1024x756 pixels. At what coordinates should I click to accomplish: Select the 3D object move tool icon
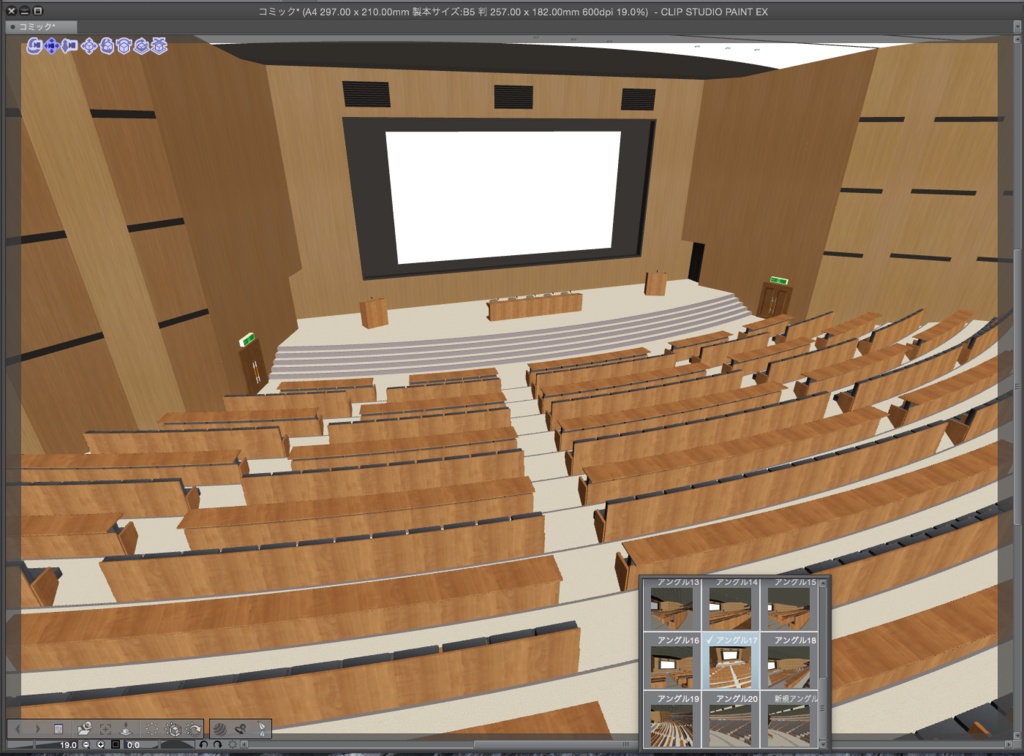pos(90,47)
